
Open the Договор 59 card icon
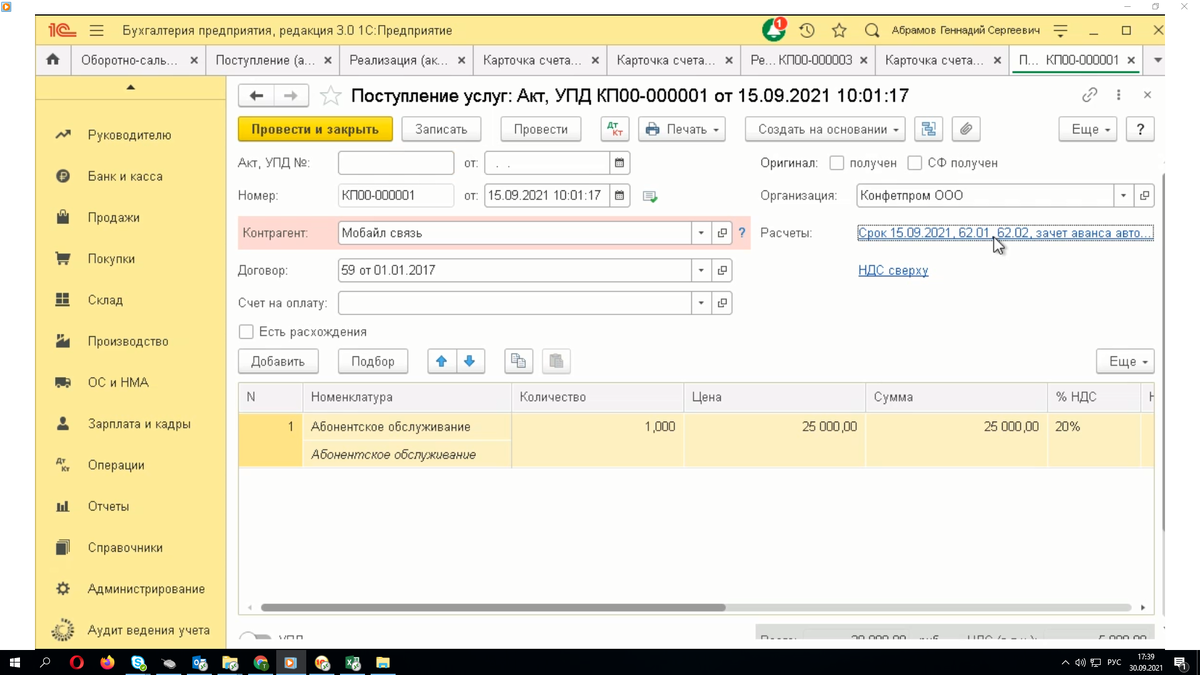click(x=722, y=270)
